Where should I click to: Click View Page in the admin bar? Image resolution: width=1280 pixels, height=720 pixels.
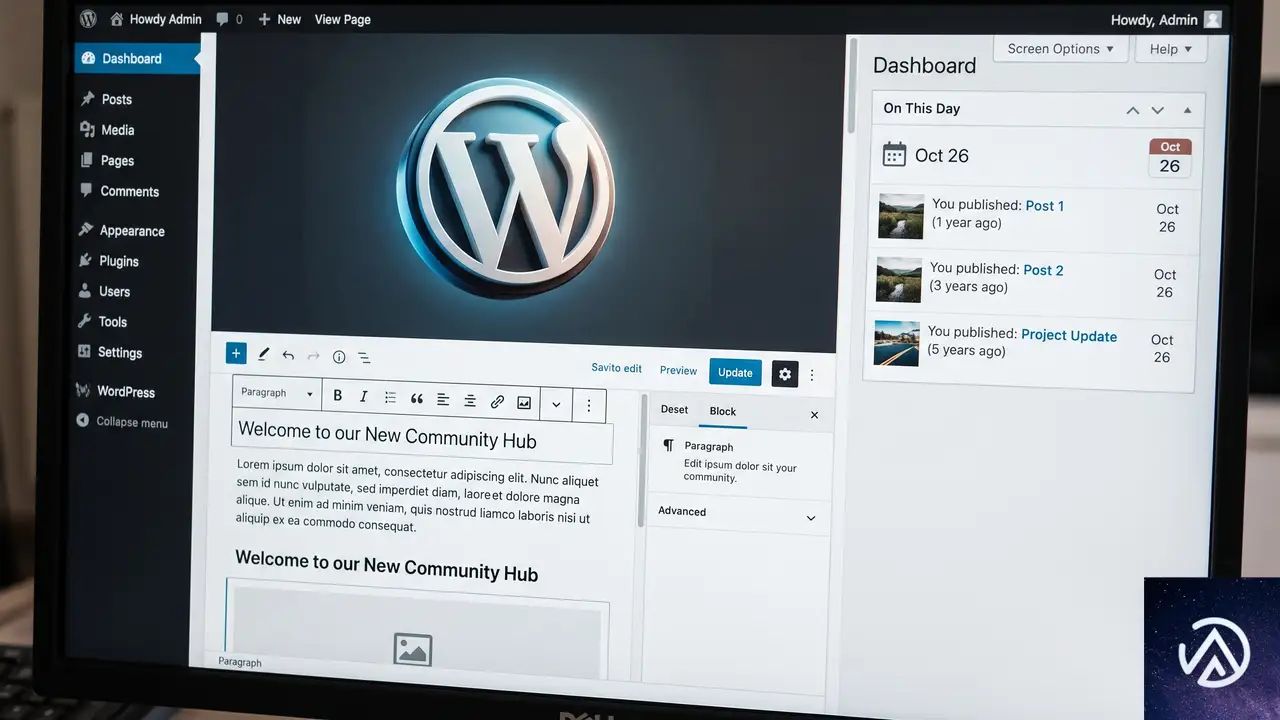(x=343, y=19)
